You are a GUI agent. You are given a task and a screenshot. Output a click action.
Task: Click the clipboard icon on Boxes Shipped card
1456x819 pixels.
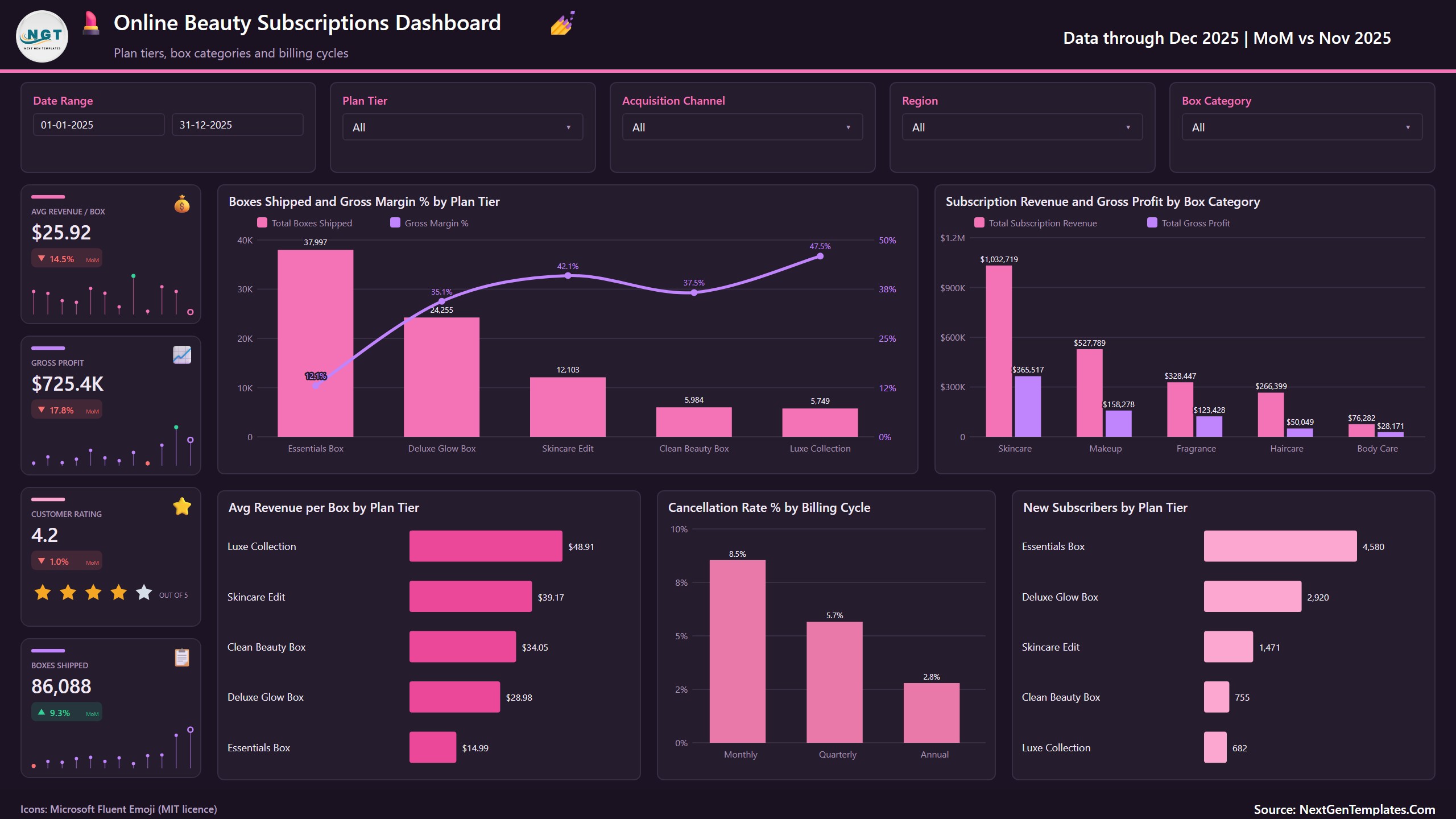182,657
